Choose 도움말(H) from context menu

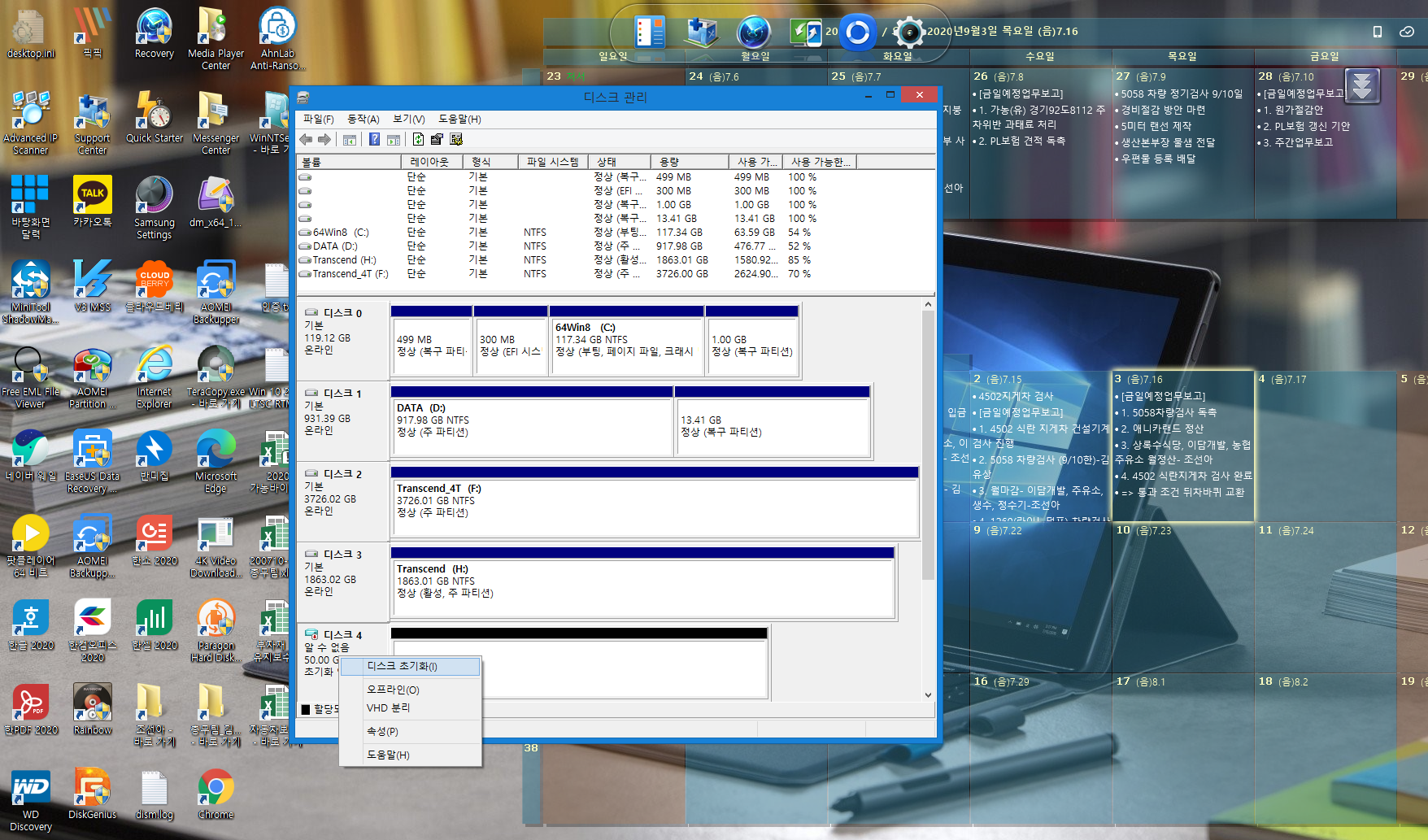point(410,755)
